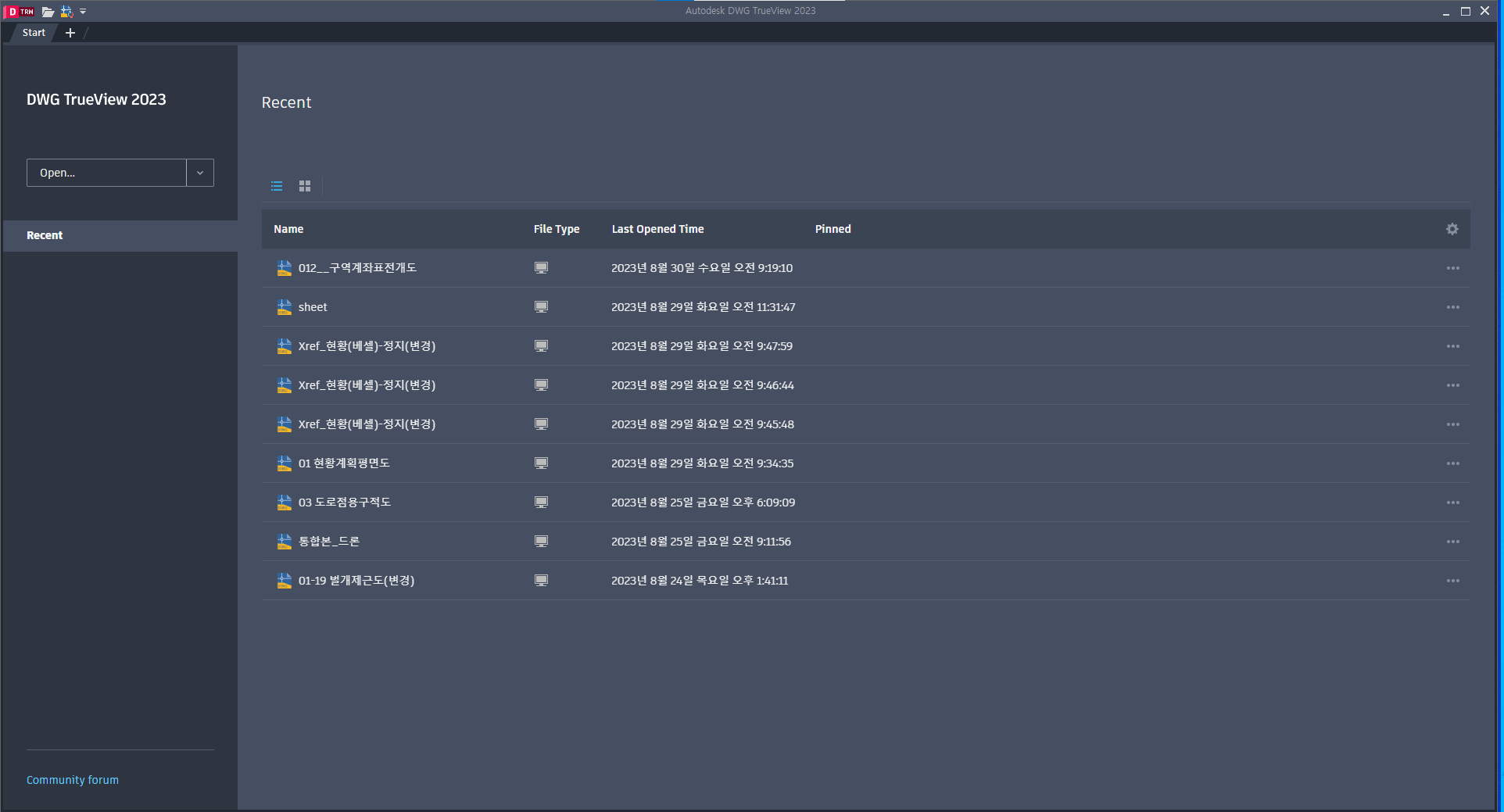The image size is (1504, 812).
Task: Click the Pinned column header
Action: pyautogui.click(x=833, y=229)
